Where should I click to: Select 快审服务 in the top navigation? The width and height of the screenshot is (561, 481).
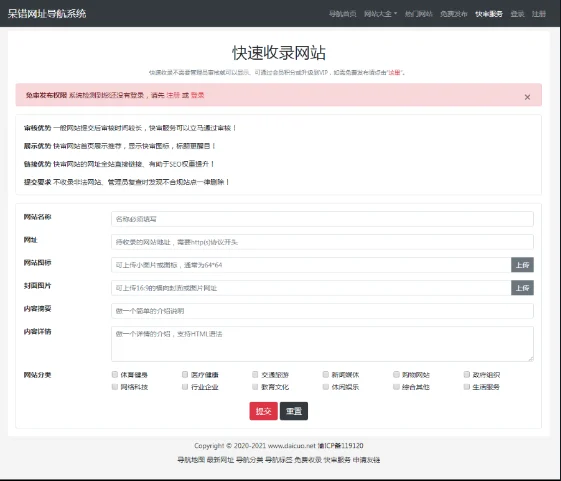tap(489, 14)
